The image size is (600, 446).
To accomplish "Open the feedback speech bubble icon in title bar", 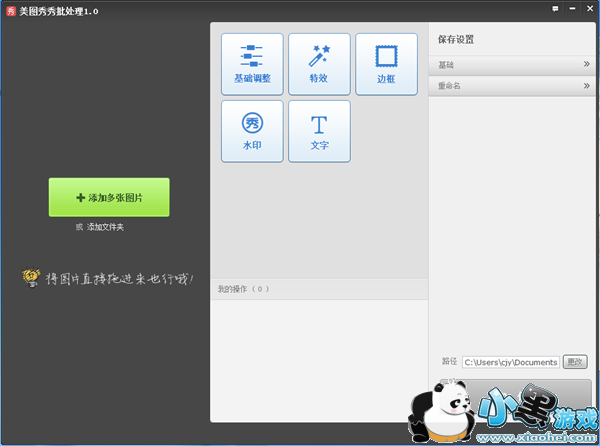I will pyautogui.click(x=555, y=9).
